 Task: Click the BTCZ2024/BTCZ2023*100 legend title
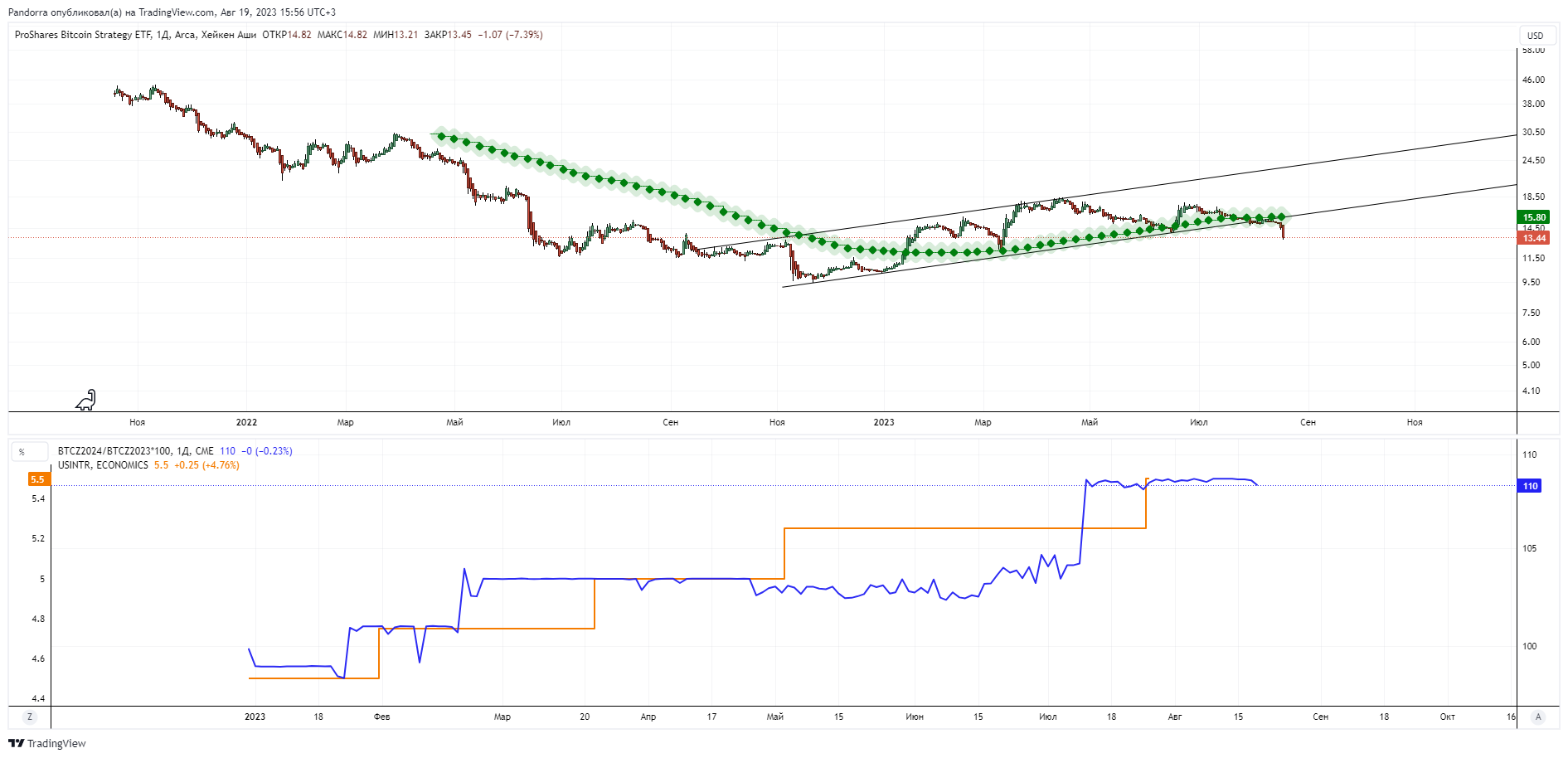pos(136,451)
